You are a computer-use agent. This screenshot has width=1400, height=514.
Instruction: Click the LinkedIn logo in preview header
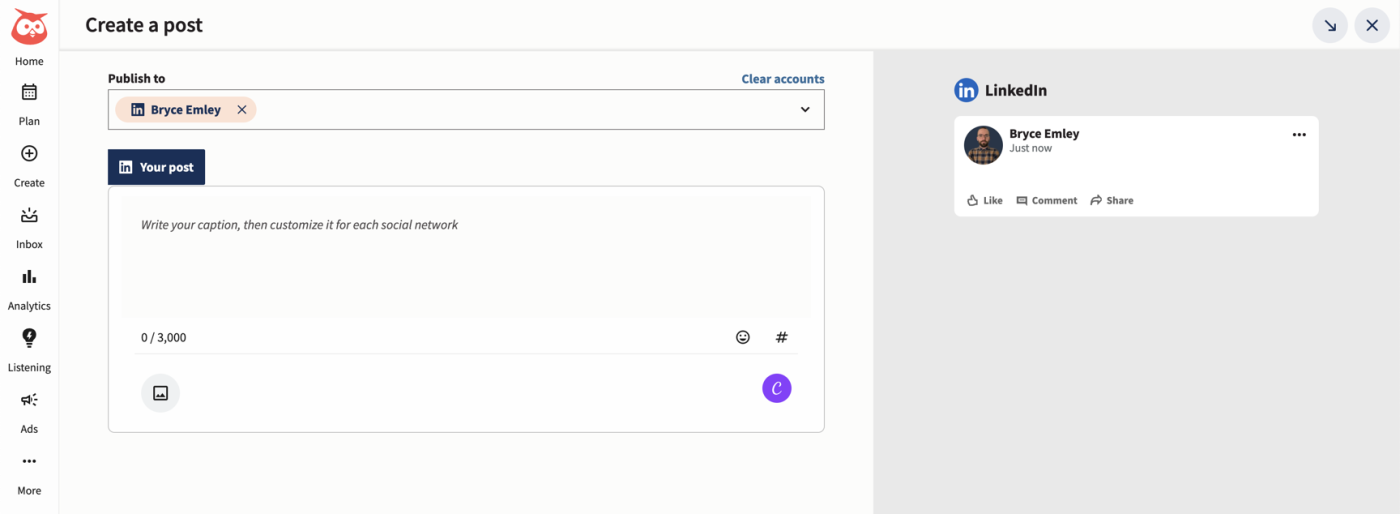(966, 90)
